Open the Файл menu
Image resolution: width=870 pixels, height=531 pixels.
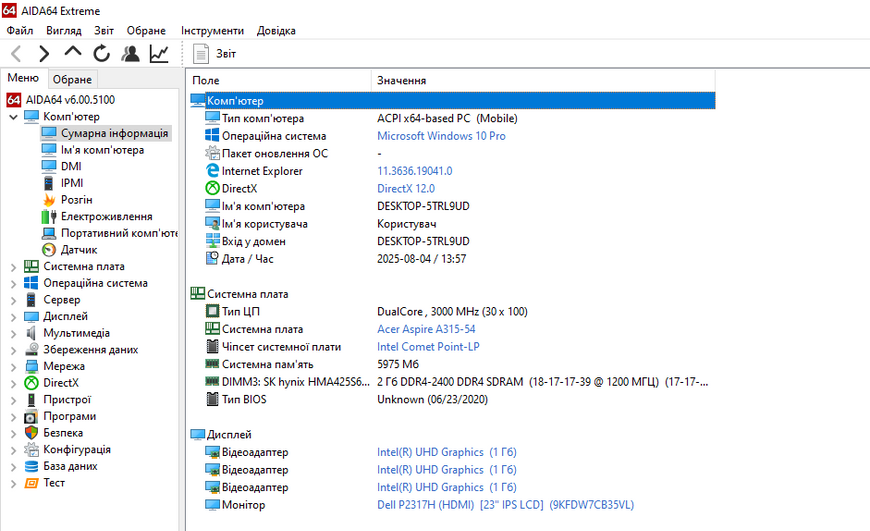click(x=20, y=31)
